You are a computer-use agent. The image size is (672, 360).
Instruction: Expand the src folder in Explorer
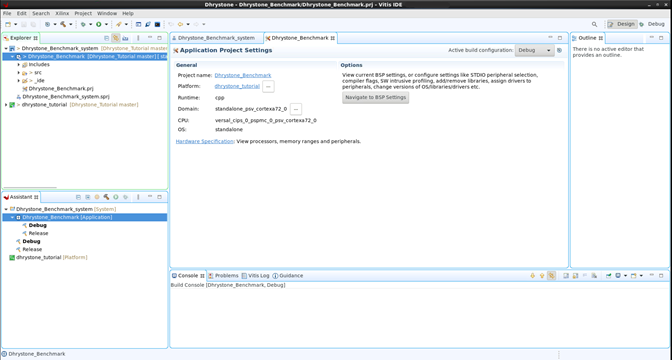(x=18, y=73)
